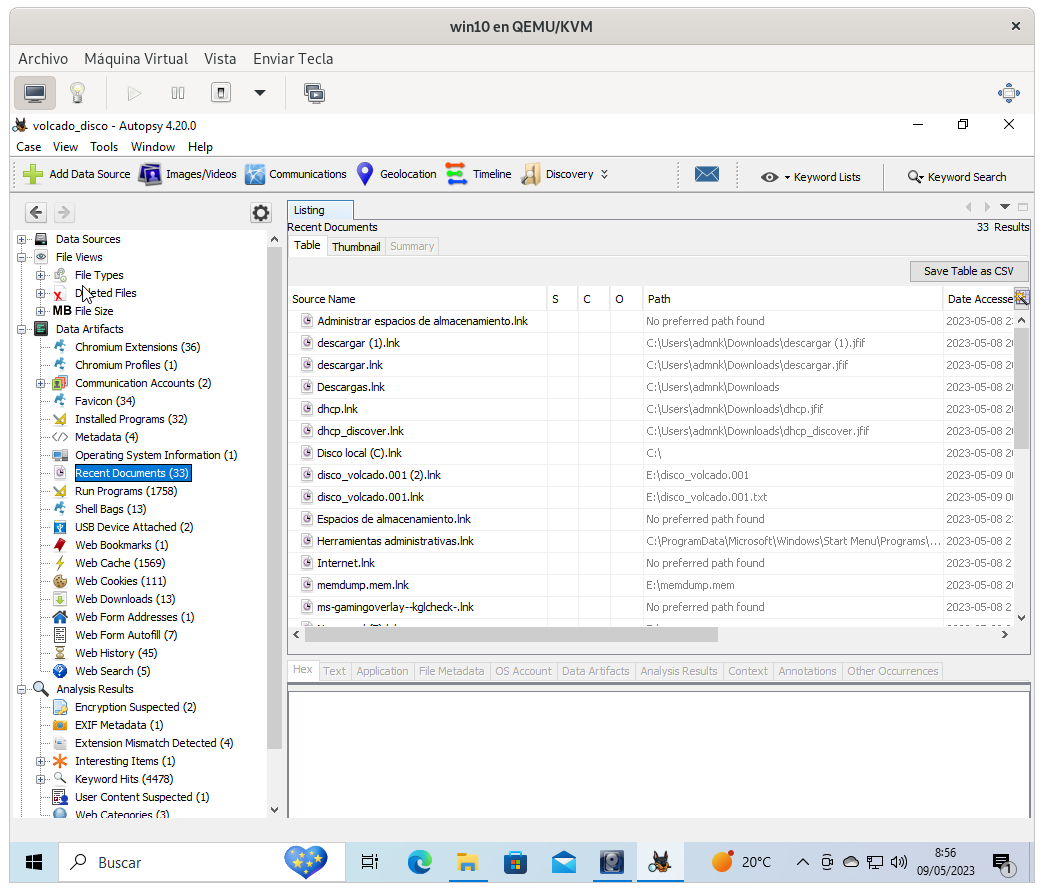Expand the Keyword Hits node

click(x=41, y=779)
